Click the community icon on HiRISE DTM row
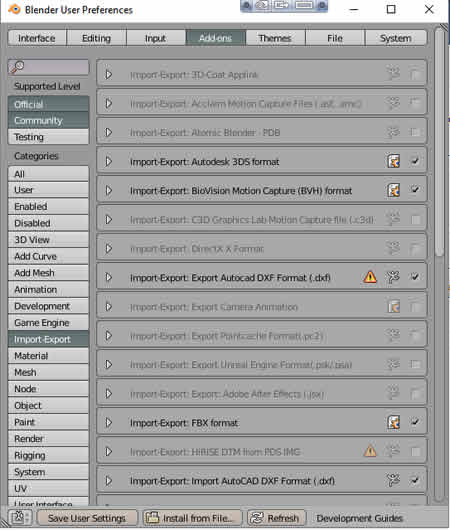Image resolution: width=450 pixels, height=530 pixels. (393, 451)
